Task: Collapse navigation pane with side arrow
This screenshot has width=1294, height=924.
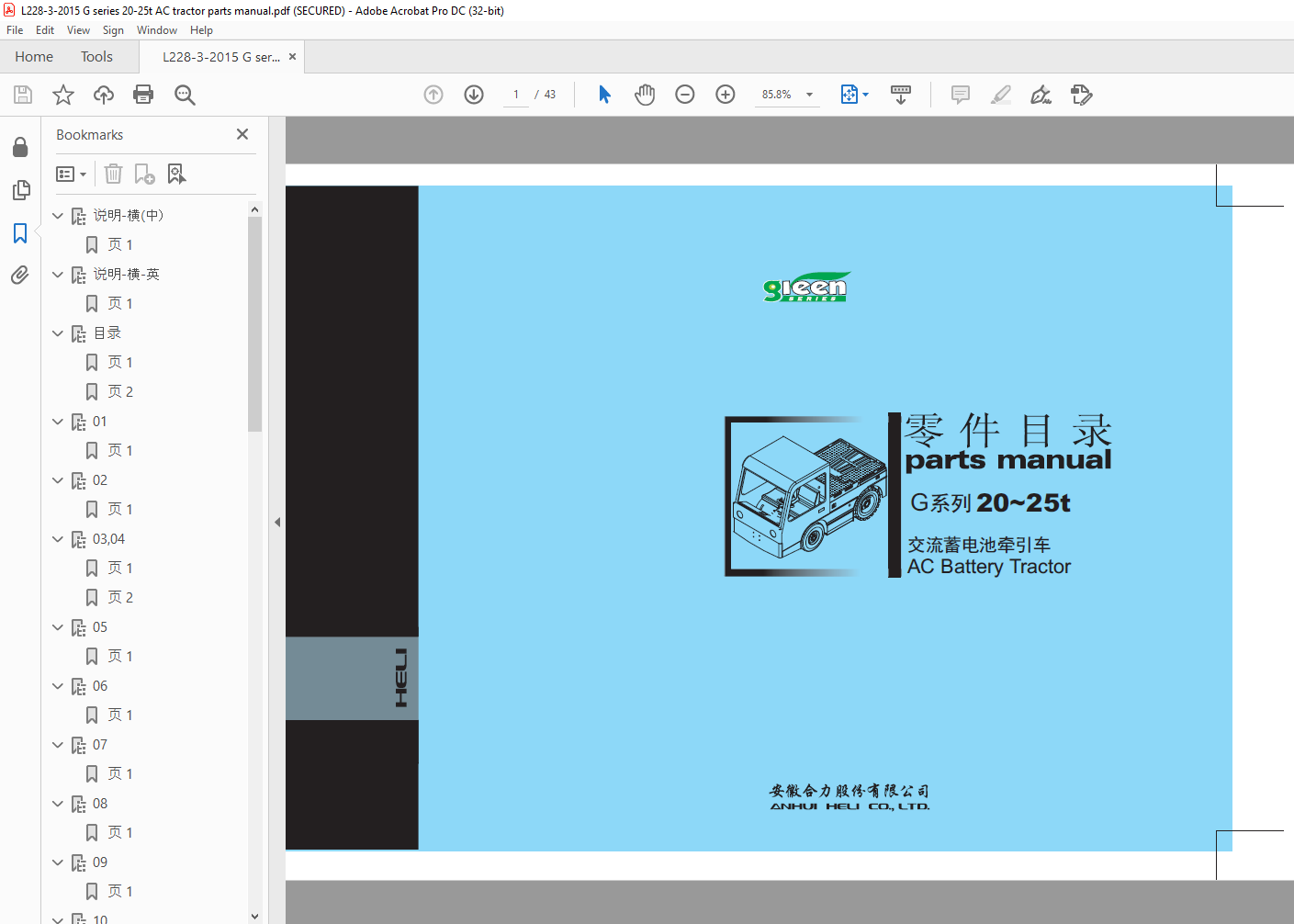Action: (x=277, y=522)
